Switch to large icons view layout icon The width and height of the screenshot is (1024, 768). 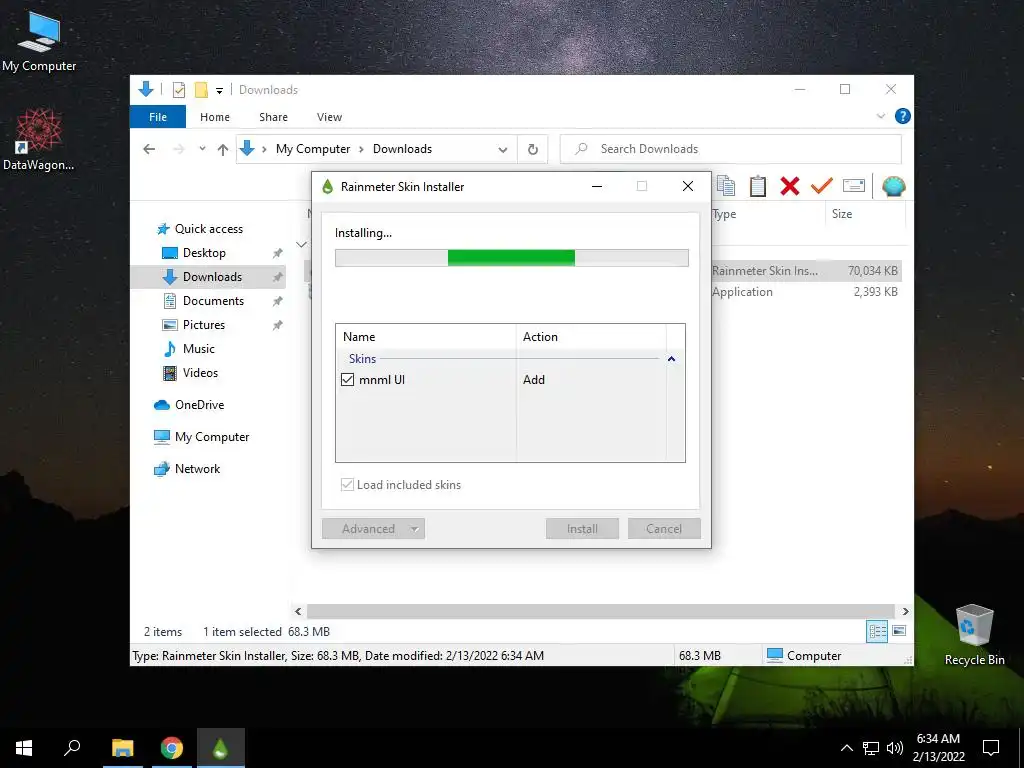(899, 631)
